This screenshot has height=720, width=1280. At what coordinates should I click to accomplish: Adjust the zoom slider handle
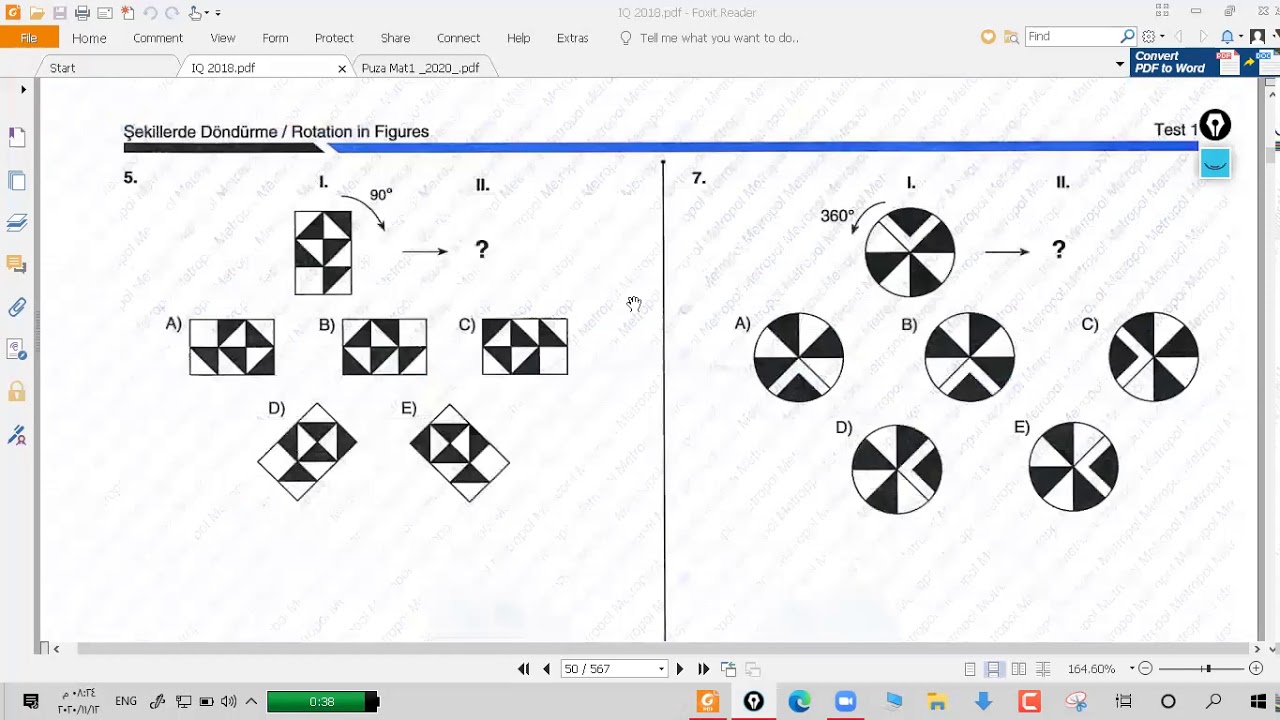(1208, 669)
